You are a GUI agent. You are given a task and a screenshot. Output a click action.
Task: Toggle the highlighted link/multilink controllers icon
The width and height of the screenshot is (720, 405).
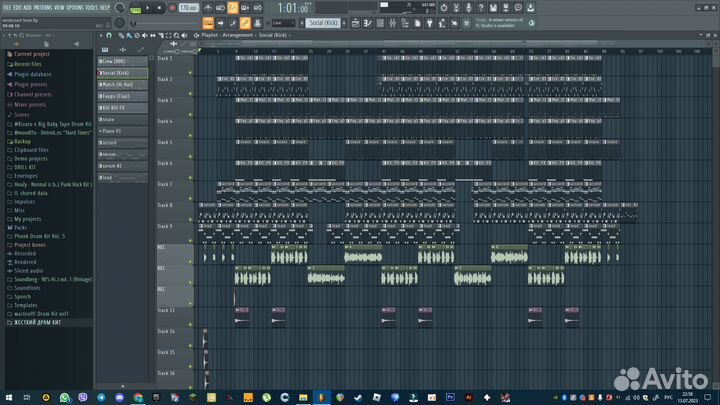click(245, 23)
